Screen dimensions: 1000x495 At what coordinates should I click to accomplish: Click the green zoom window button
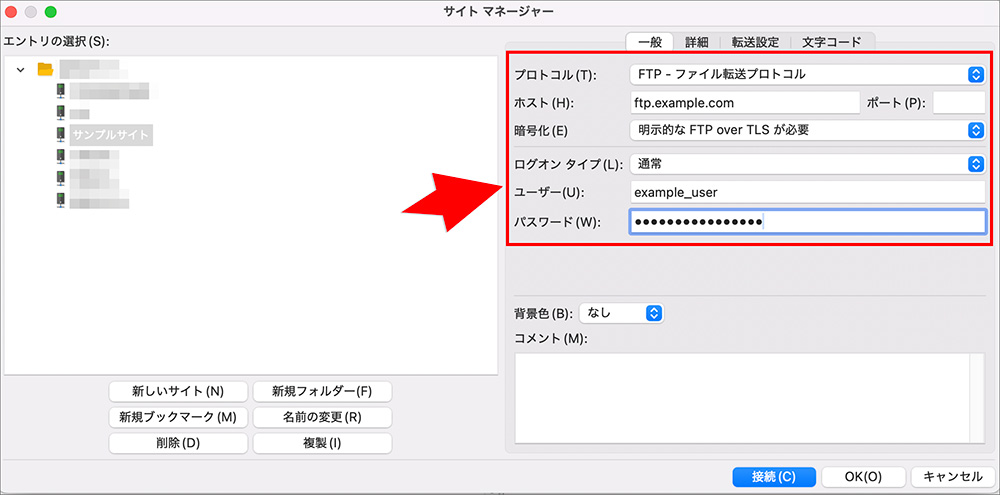tap(50, 11)
